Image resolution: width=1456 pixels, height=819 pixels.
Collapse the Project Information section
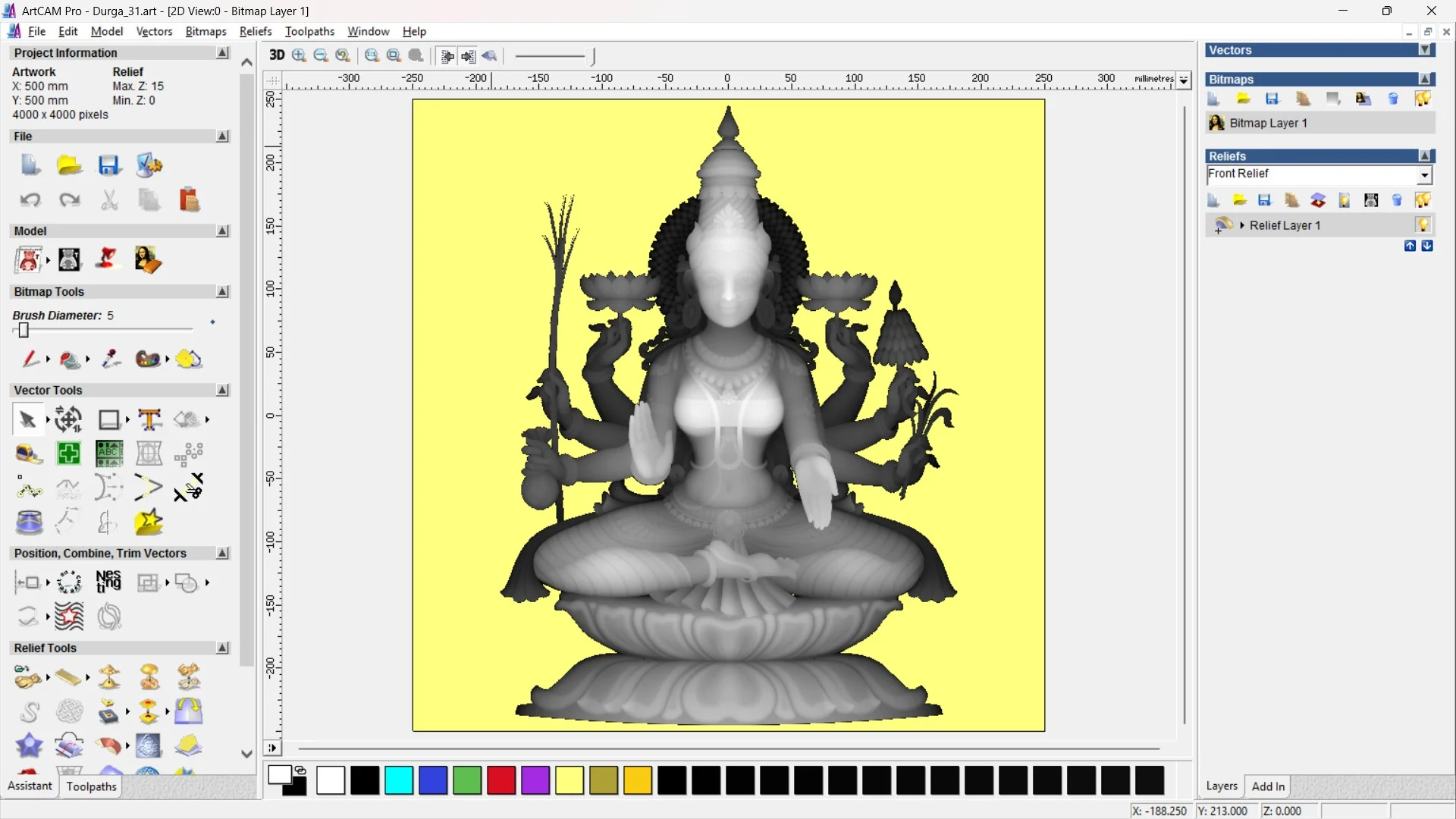click(222, 53)
